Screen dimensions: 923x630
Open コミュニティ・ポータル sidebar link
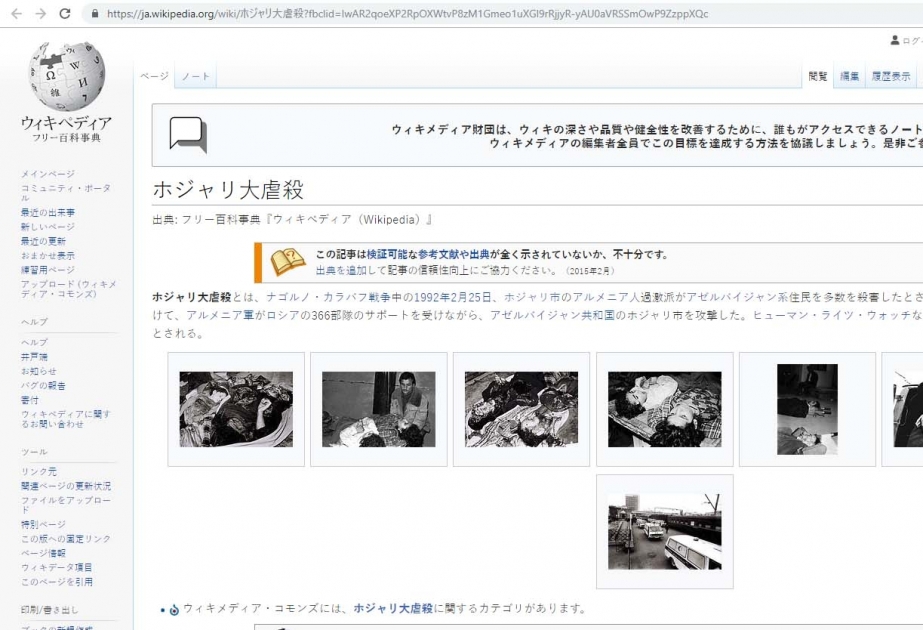[x=66, y=193]
